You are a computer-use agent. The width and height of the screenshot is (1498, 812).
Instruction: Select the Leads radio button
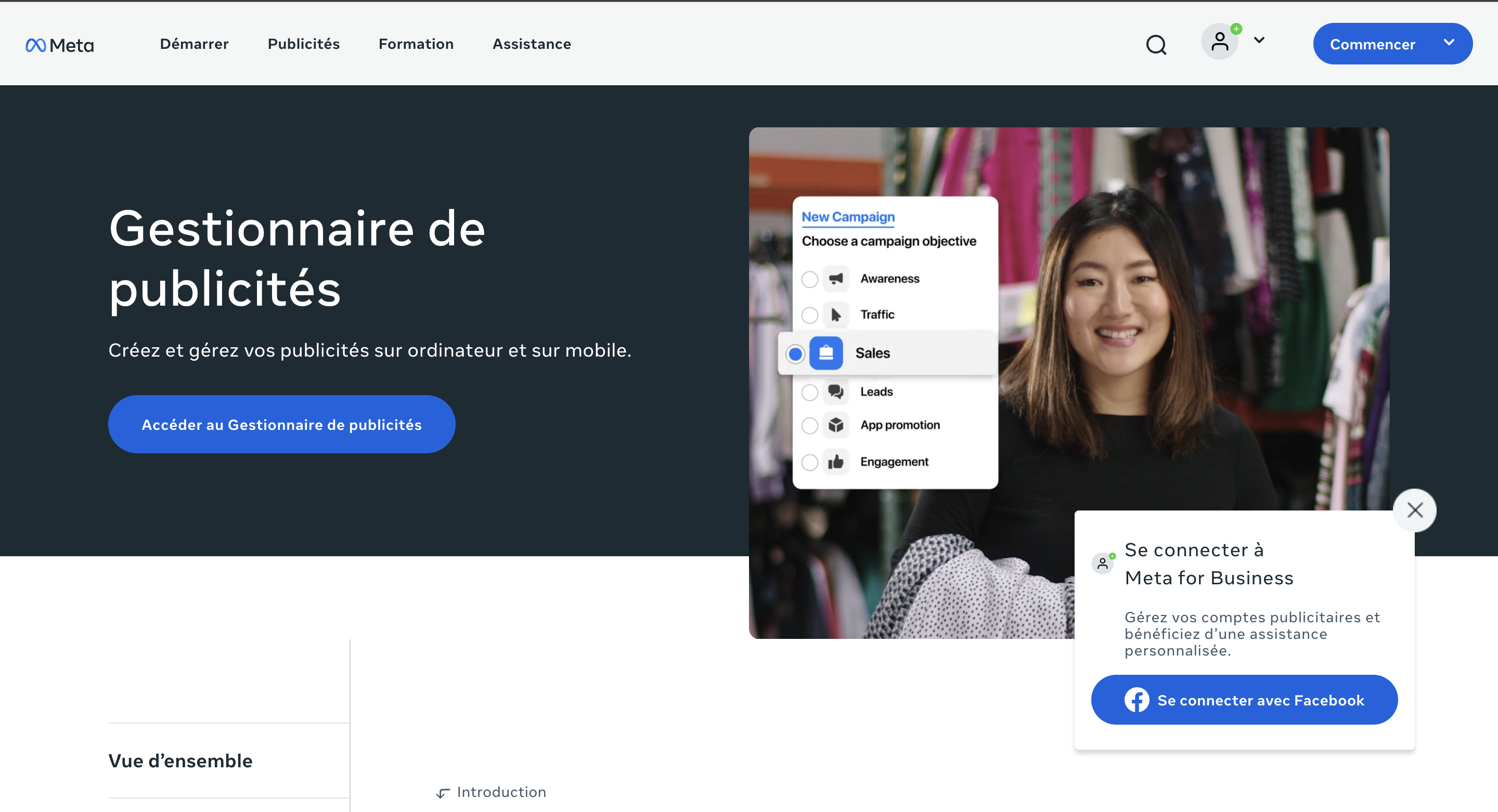pyautogui.click(x=809, y=392)
